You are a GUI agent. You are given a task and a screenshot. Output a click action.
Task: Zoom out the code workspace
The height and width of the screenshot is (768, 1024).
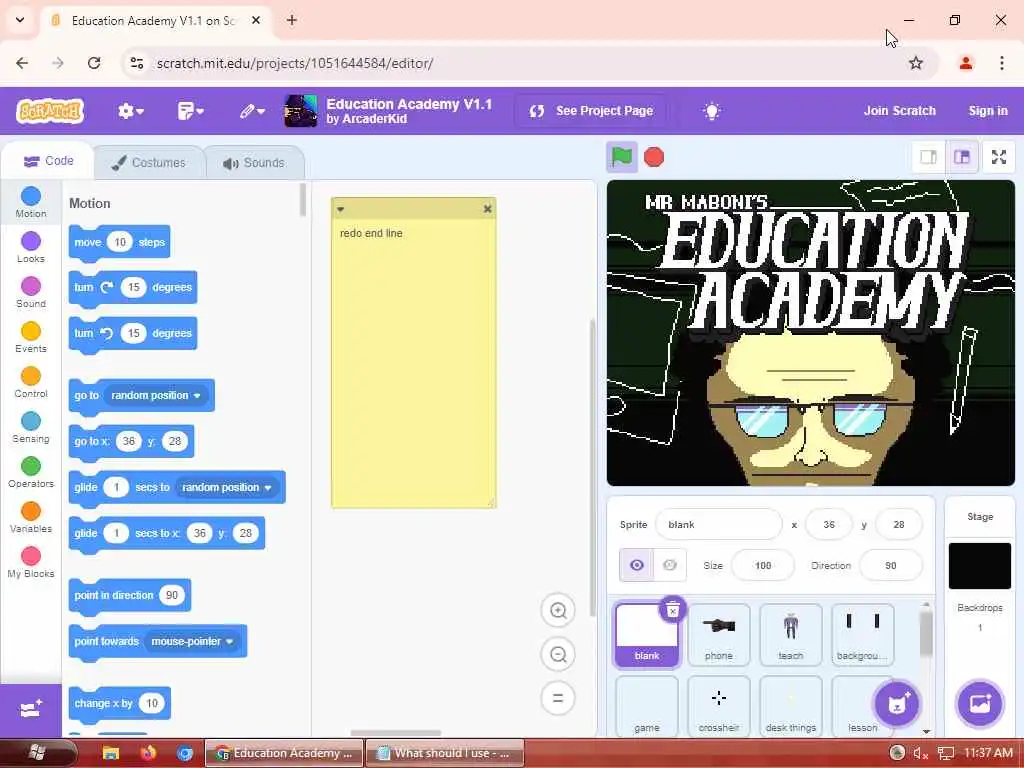[558, 654]
